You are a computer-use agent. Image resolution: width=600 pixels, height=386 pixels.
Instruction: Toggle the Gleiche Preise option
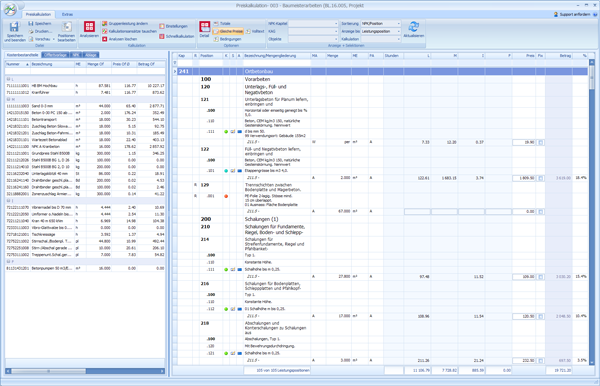228,31
